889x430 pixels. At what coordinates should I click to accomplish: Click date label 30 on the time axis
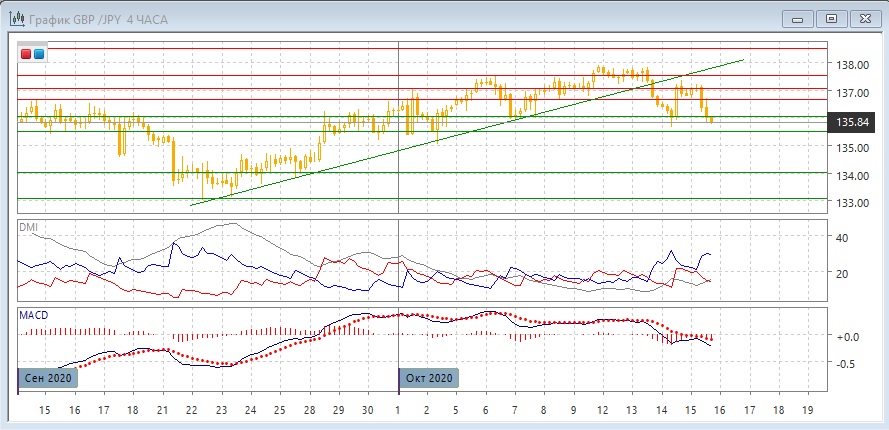(369, 410)
